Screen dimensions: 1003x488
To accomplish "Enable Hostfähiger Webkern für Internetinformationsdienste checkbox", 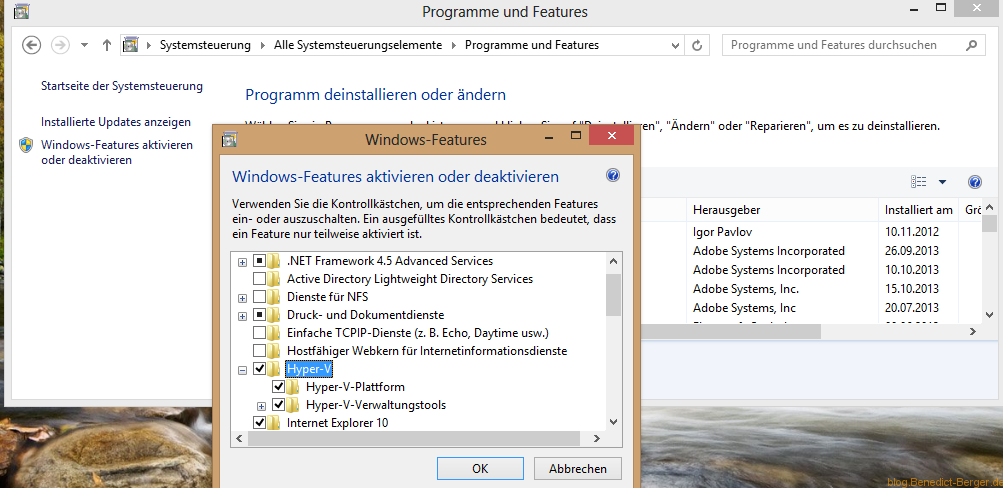I will tap(259, 350).
